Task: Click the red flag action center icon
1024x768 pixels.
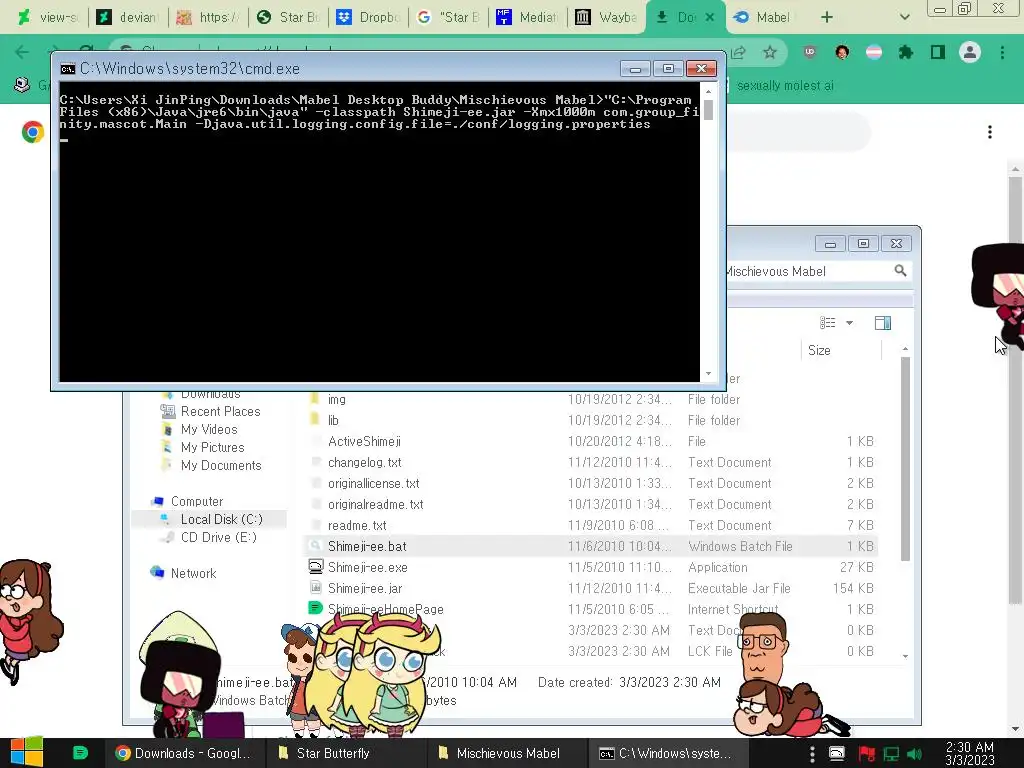Action: coord(867,754)
